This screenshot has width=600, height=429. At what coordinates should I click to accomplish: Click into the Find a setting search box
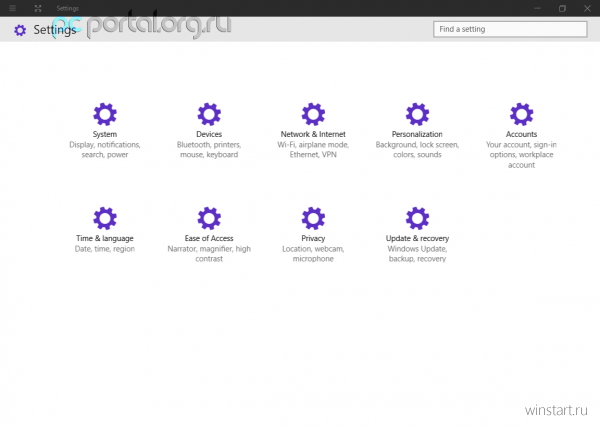pyautogui.click(x=510, y=29)
